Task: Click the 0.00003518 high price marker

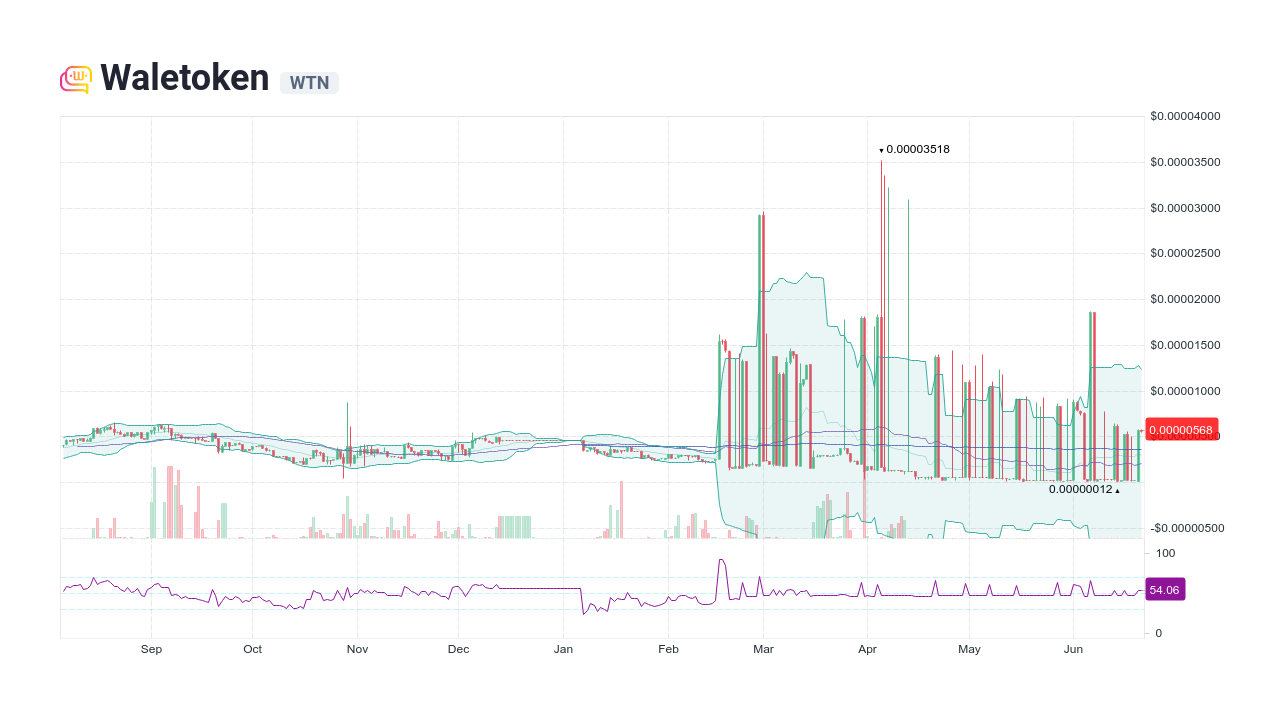Action: coord(915,149)
